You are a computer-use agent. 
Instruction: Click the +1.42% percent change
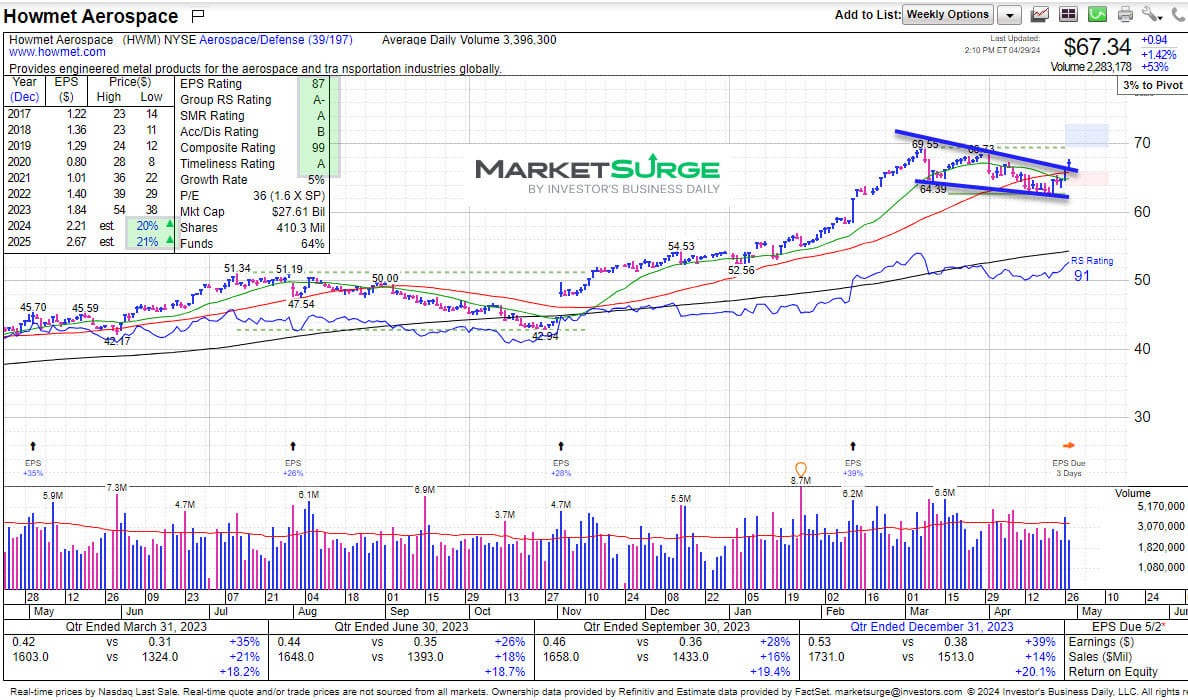point(1158,55)
